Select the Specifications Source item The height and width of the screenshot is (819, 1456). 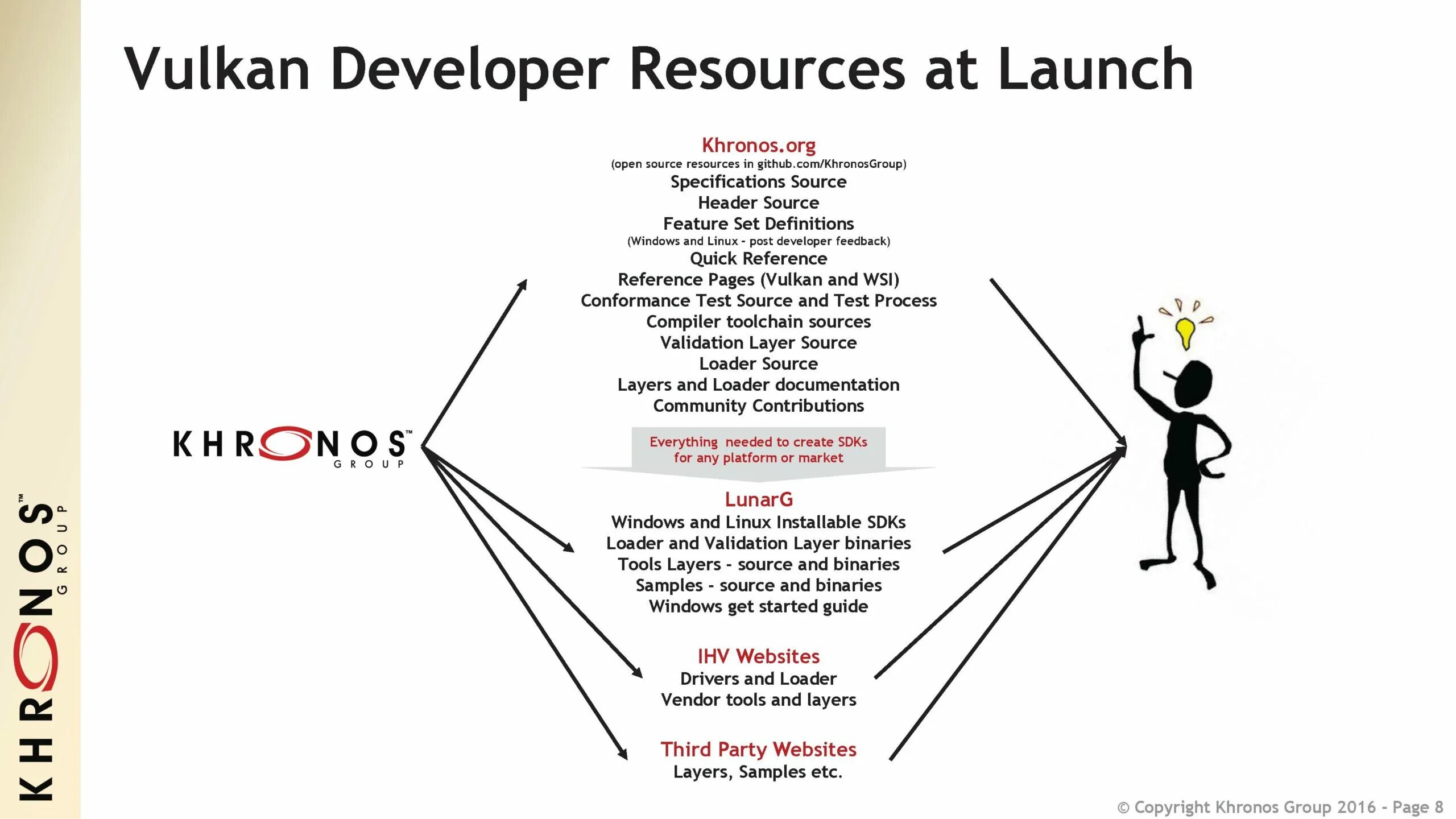coord(758,182)
